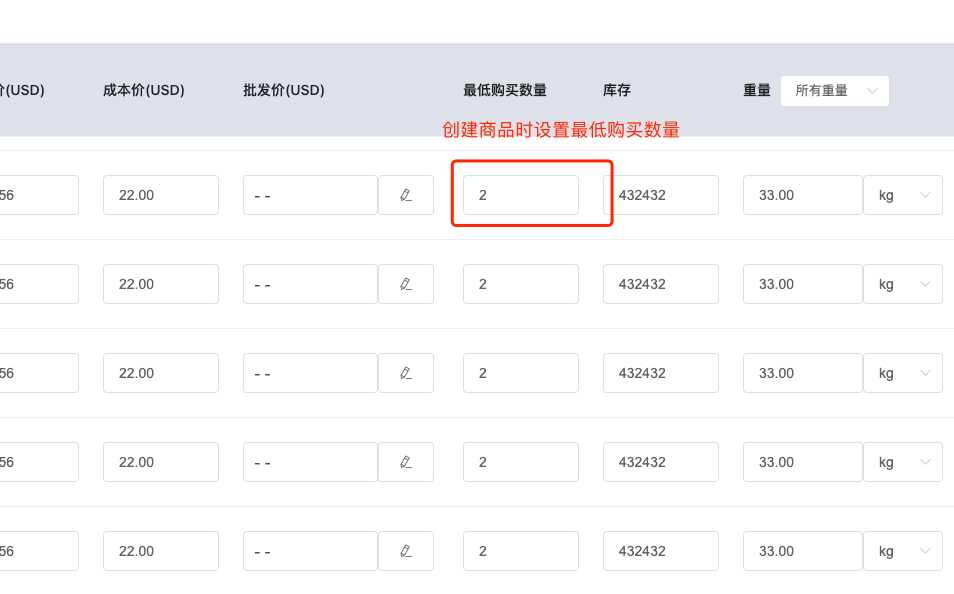Viewport: 954px width, 594px height.
Task: Click the wholesale price edit pencil in second row
Action: 406,284
